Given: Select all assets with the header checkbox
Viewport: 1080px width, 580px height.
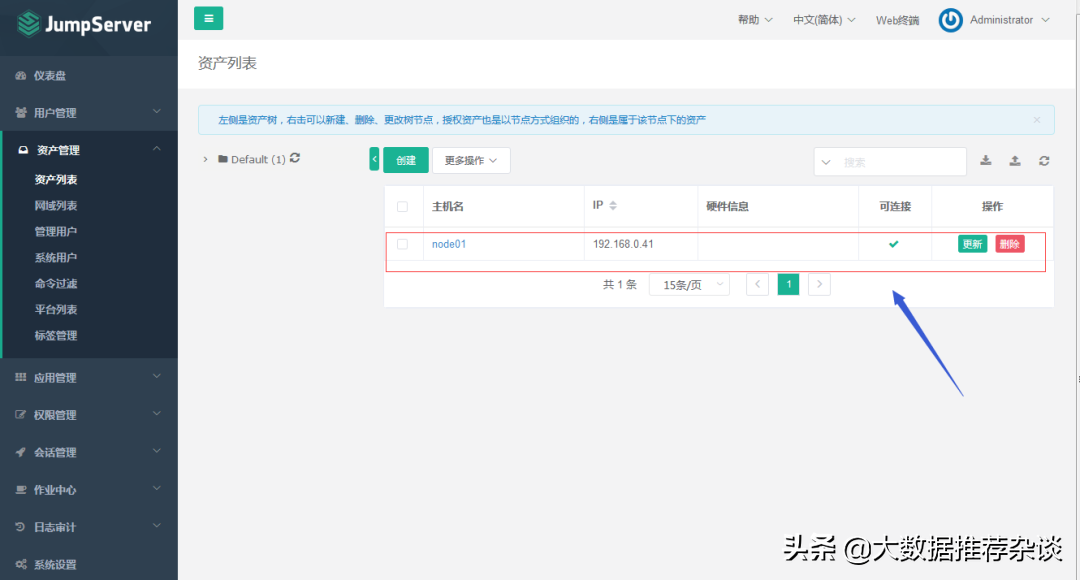Looking at the screenshot, I should point(403,207).
